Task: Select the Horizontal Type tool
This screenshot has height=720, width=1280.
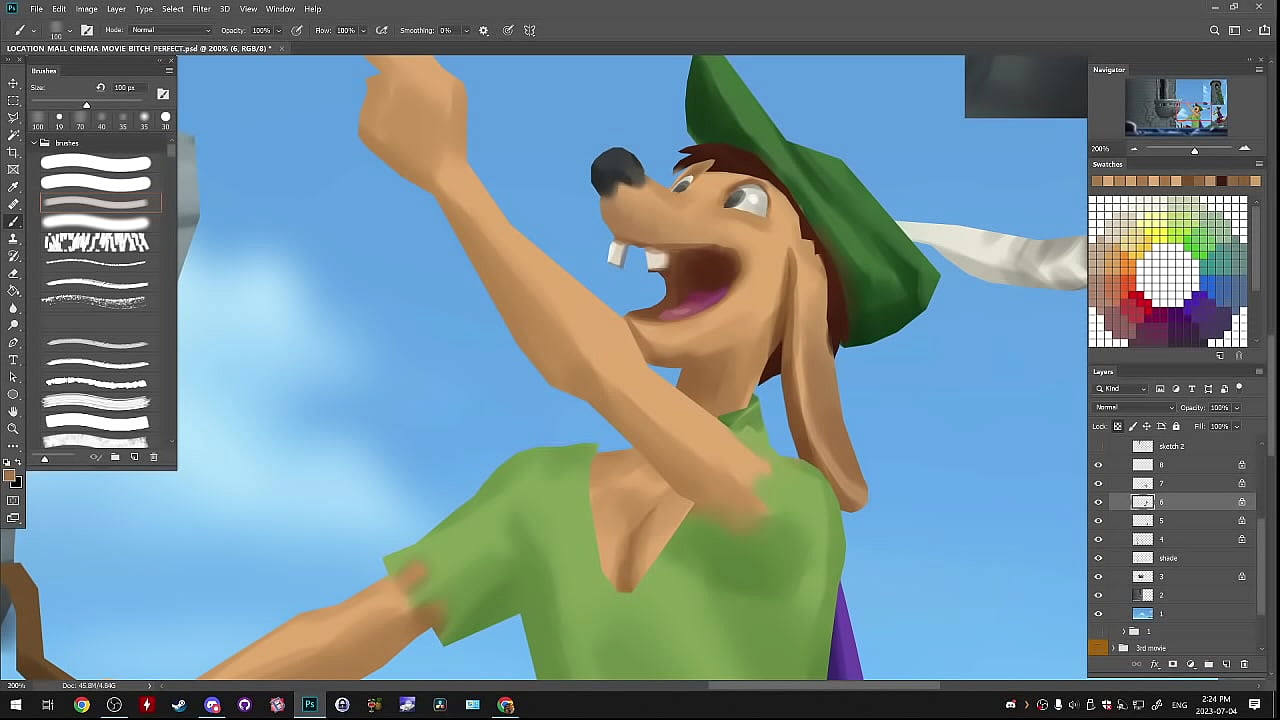Action: tap(13, 360)
